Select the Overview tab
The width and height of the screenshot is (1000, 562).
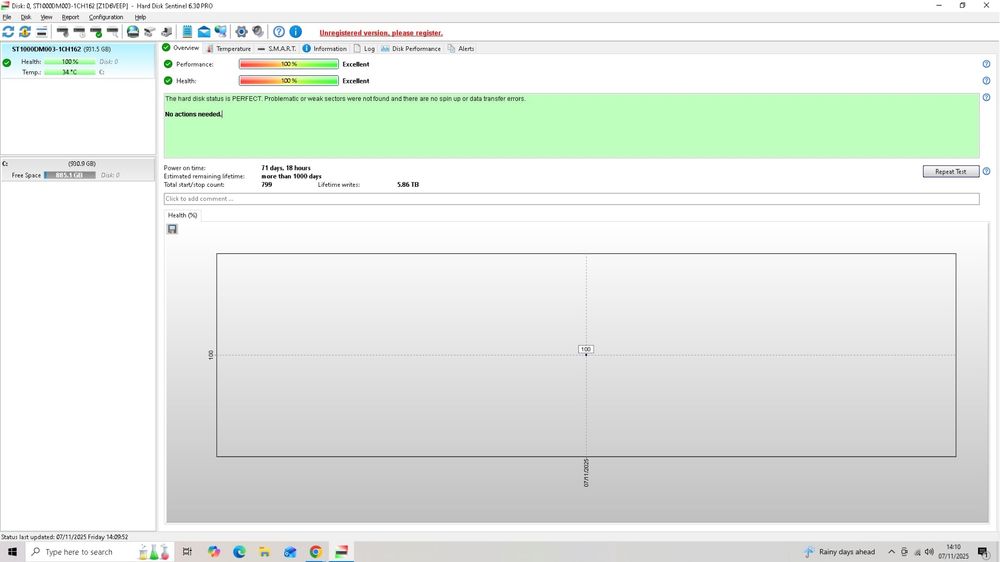180,48
